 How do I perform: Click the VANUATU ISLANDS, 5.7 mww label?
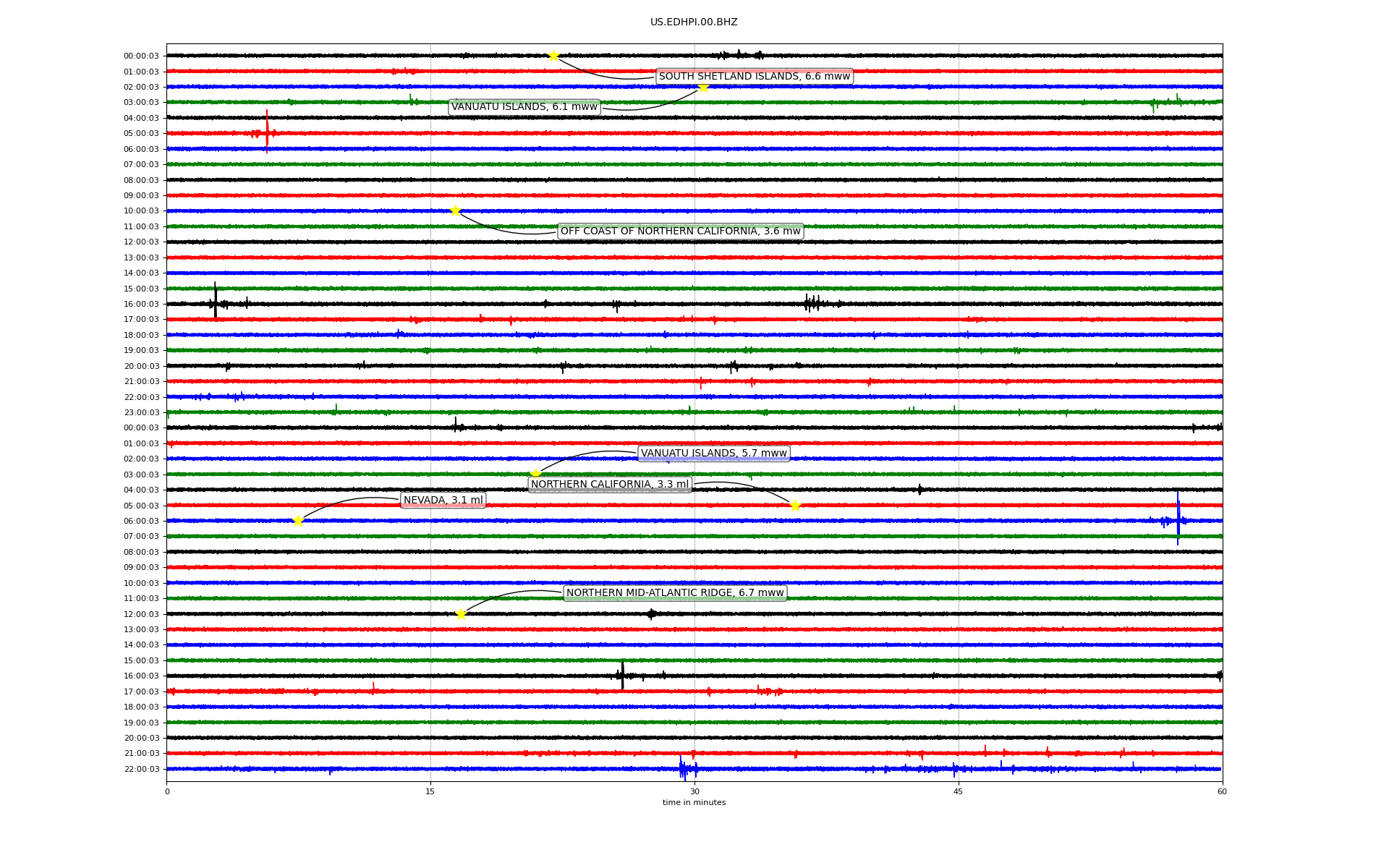click(x=713, y=454)
